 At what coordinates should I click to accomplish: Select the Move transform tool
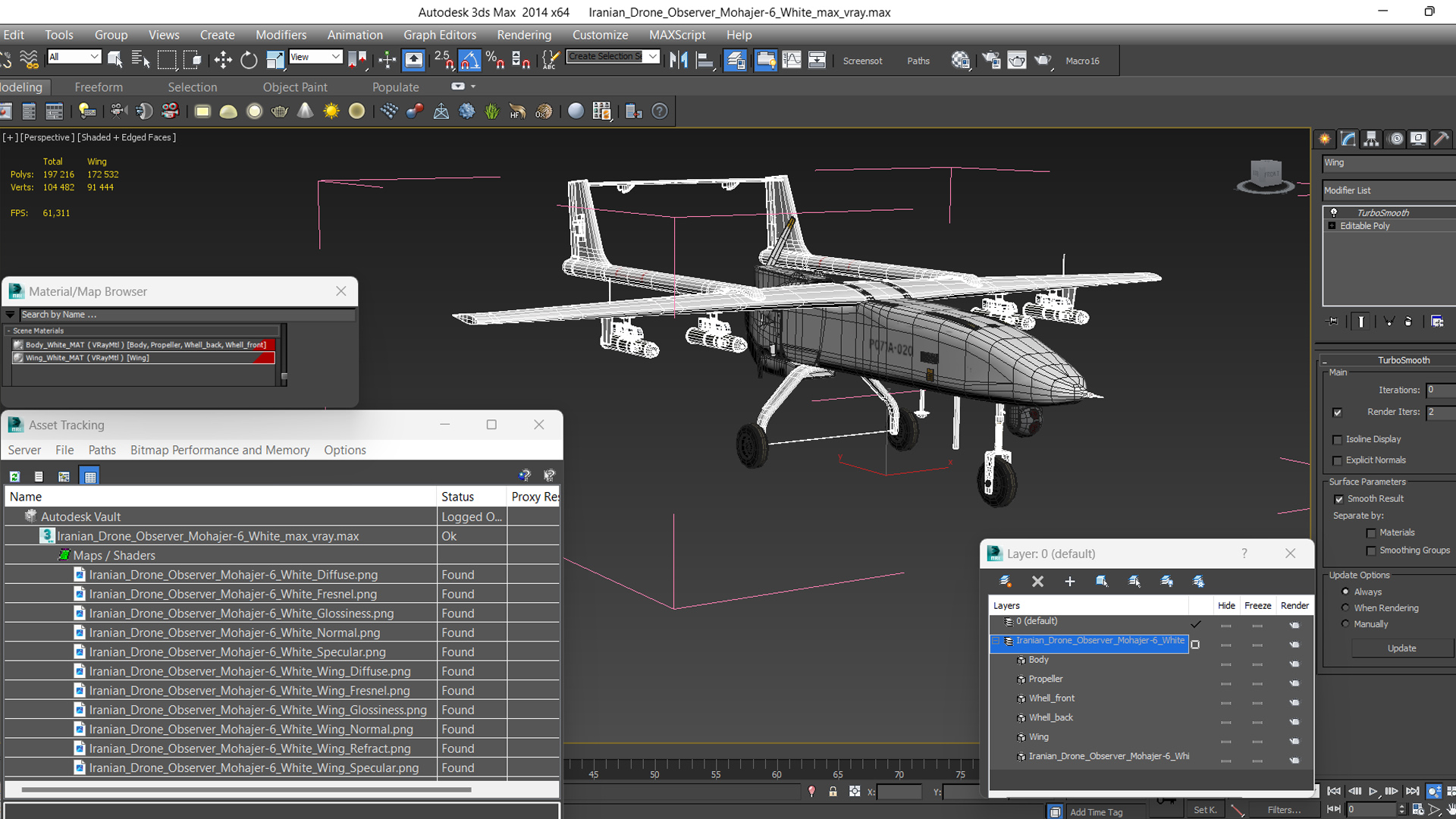point(223,60)
